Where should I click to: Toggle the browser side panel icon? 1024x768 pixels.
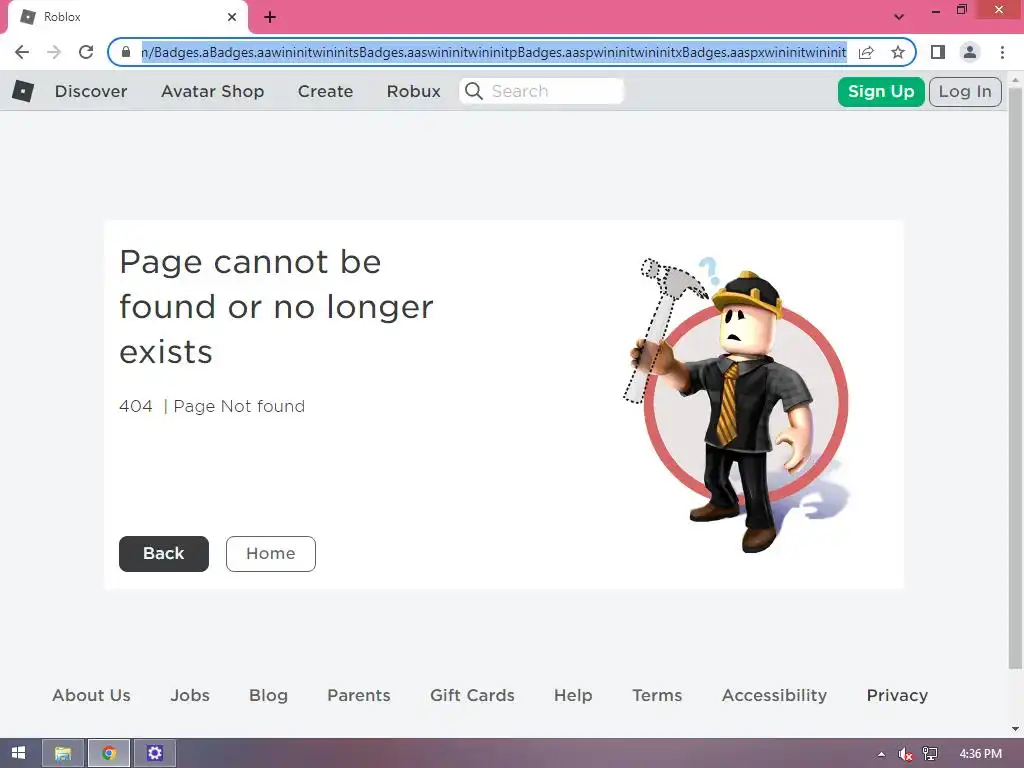coord(938,52)
